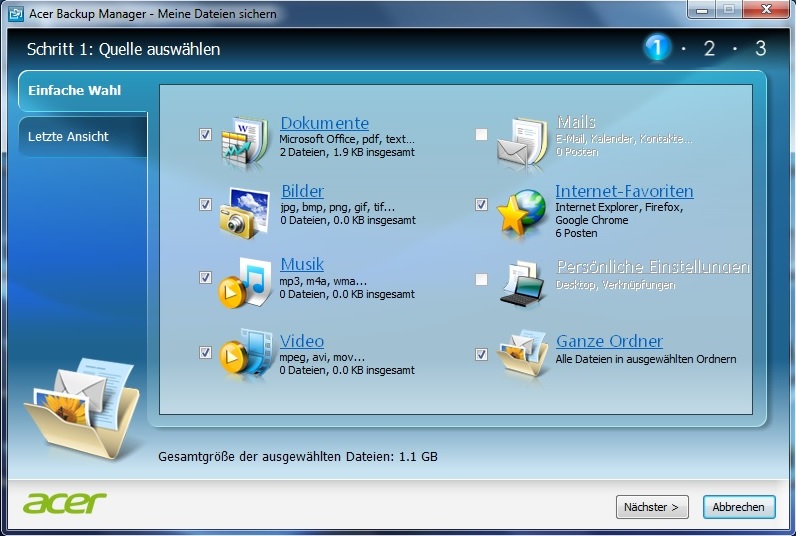Click the Abbrechen button
Image resolution: width=796 pixels, height=536 pixels.
[x=739, y=507]
